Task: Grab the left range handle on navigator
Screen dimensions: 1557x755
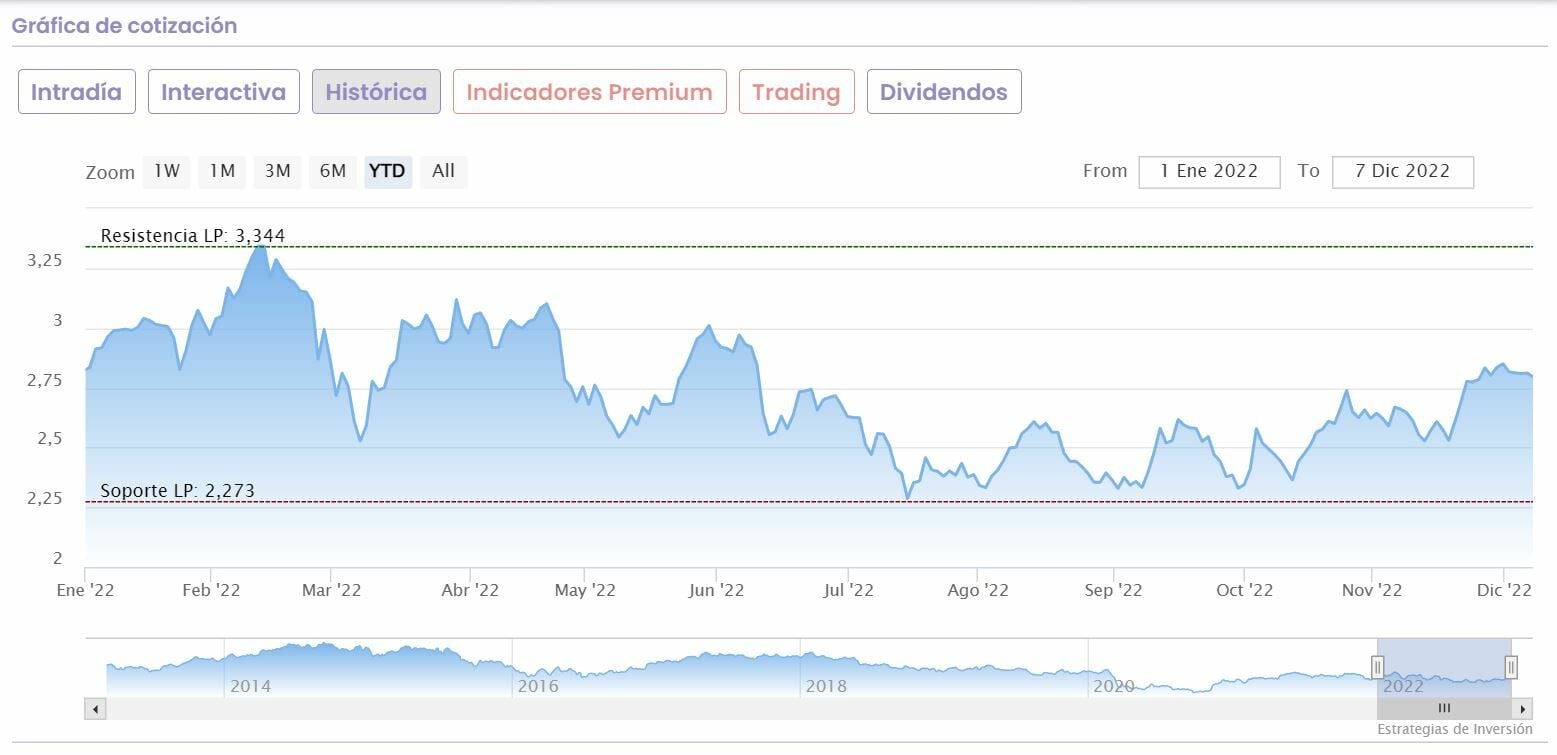Action: [1377, 667]
